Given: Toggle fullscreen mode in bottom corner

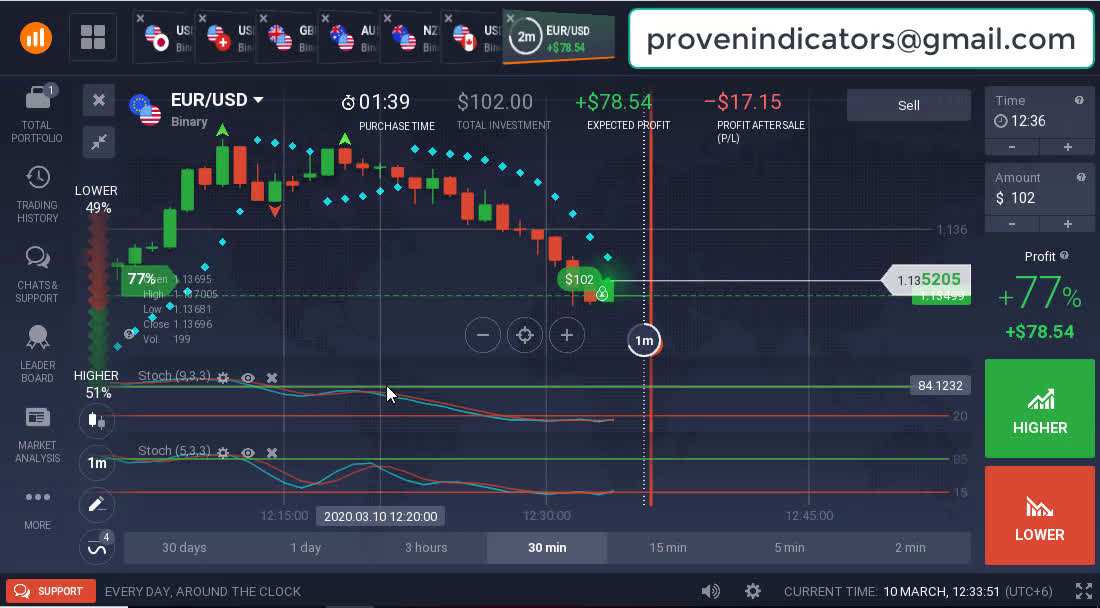Looking at the screenshot, I should 1083,591.
